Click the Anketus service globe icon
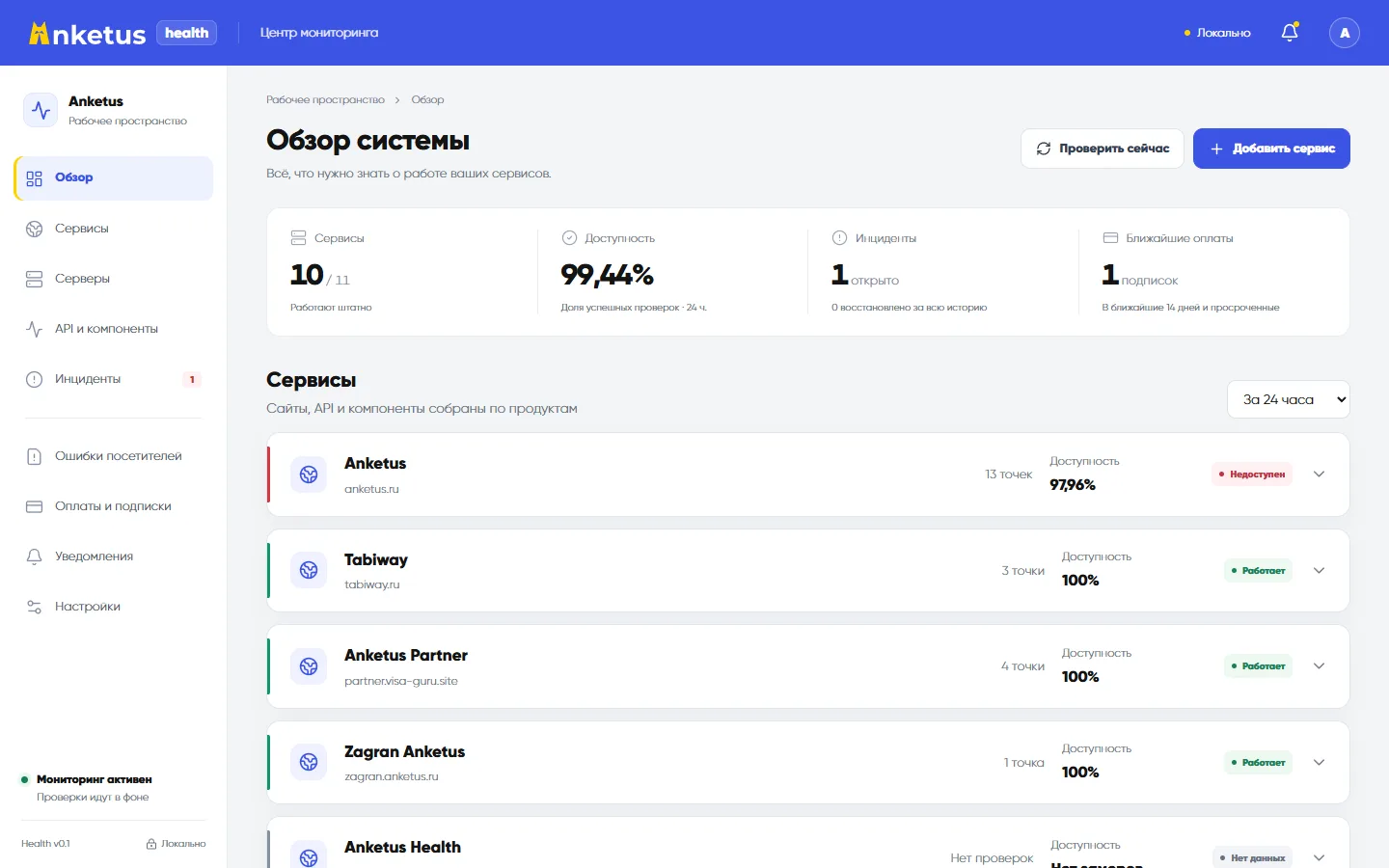 309,475
